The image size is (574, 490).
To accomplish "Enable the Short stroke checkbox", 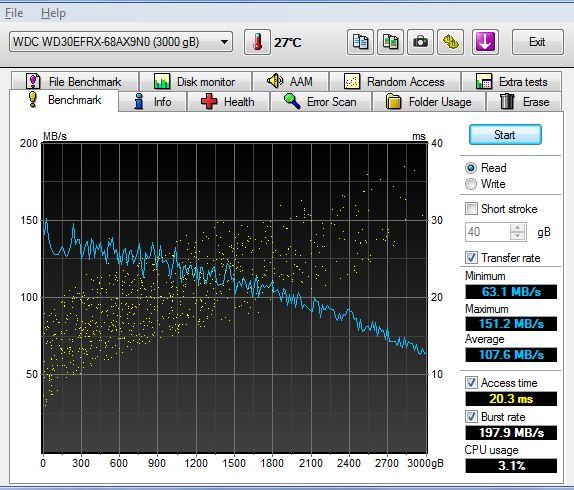I will click(x=471, y=209).
